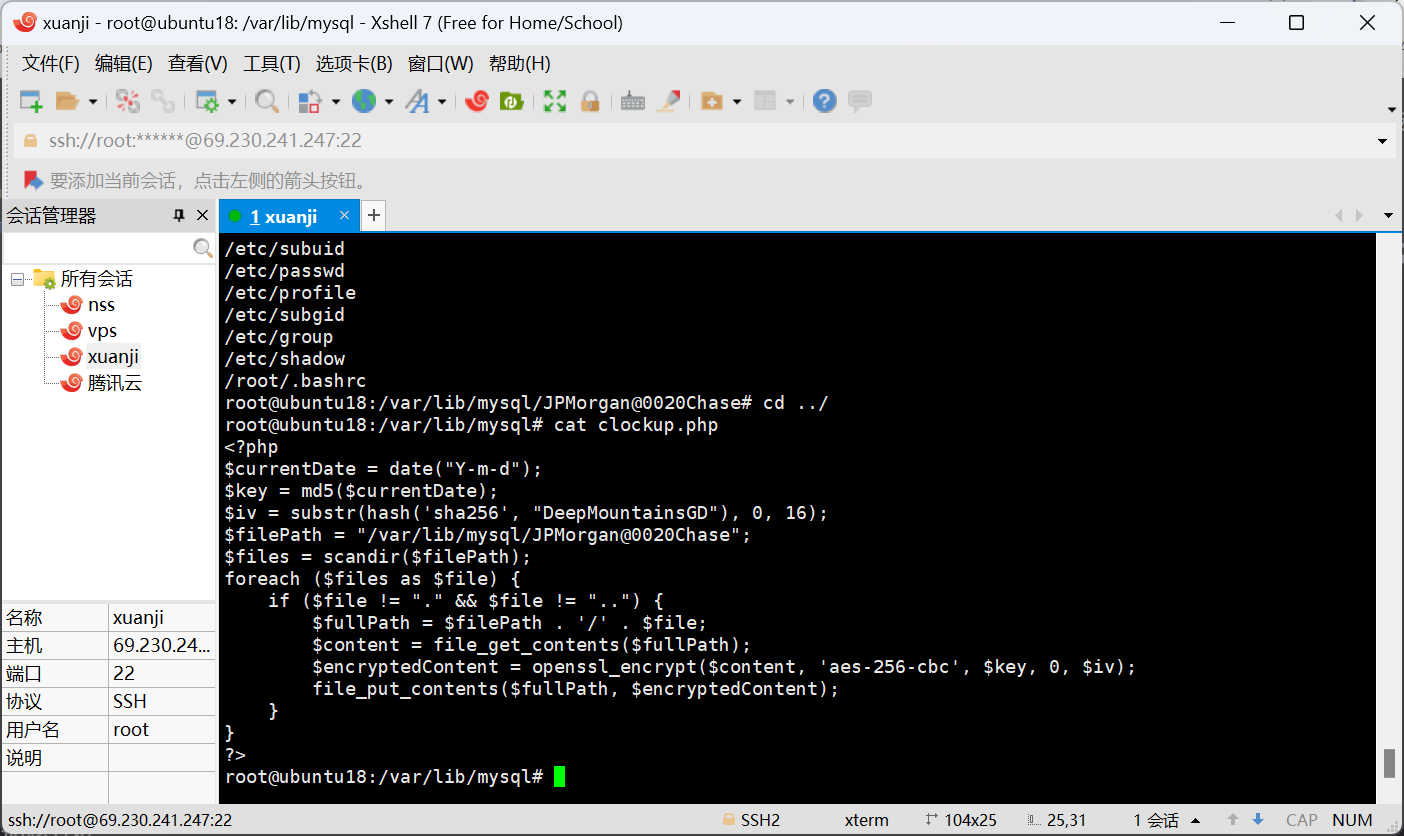Click the Lock screen padlock icon
This screenshot has height=836, width=1404.
coord(590,101)
